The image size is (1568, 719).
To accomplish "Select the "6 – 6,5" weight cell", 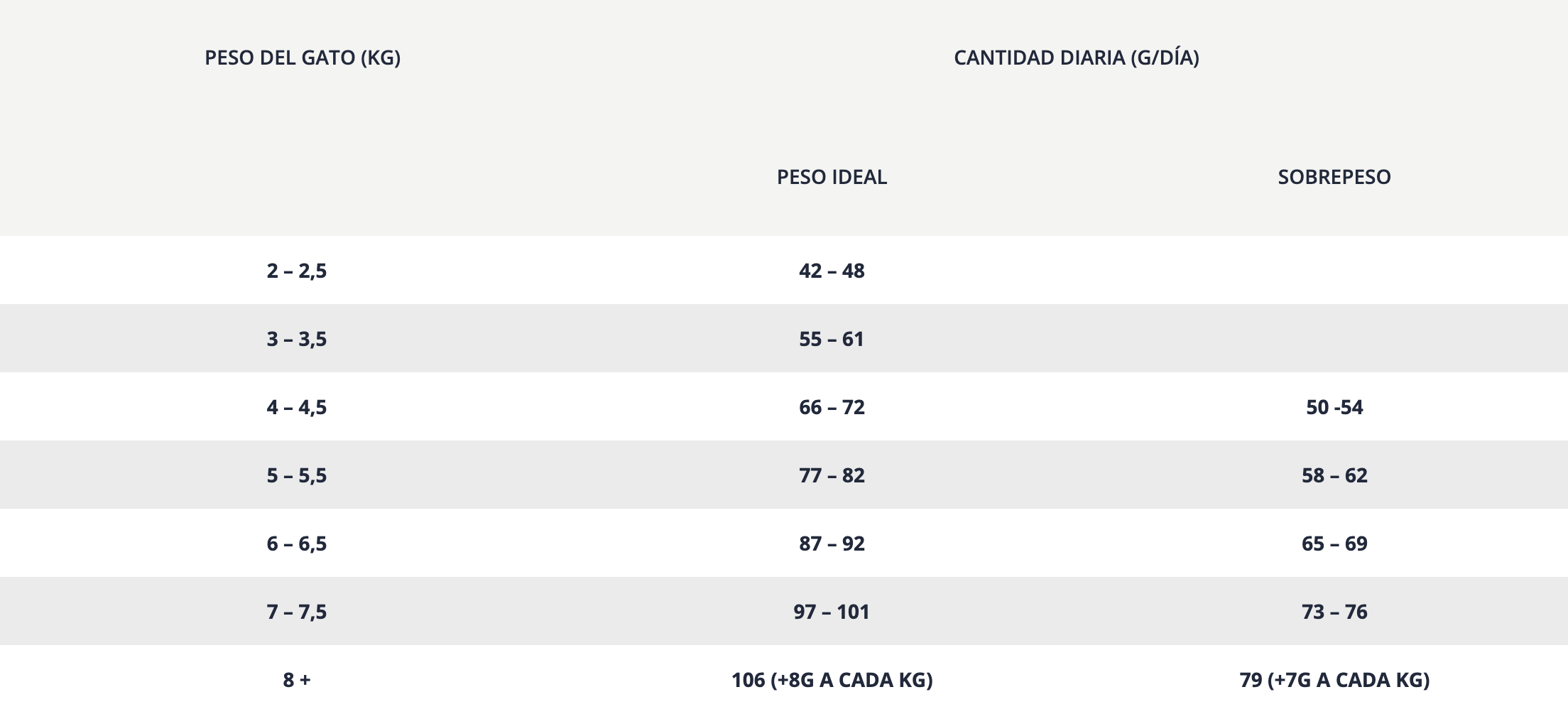I will [x=297, y=544].
